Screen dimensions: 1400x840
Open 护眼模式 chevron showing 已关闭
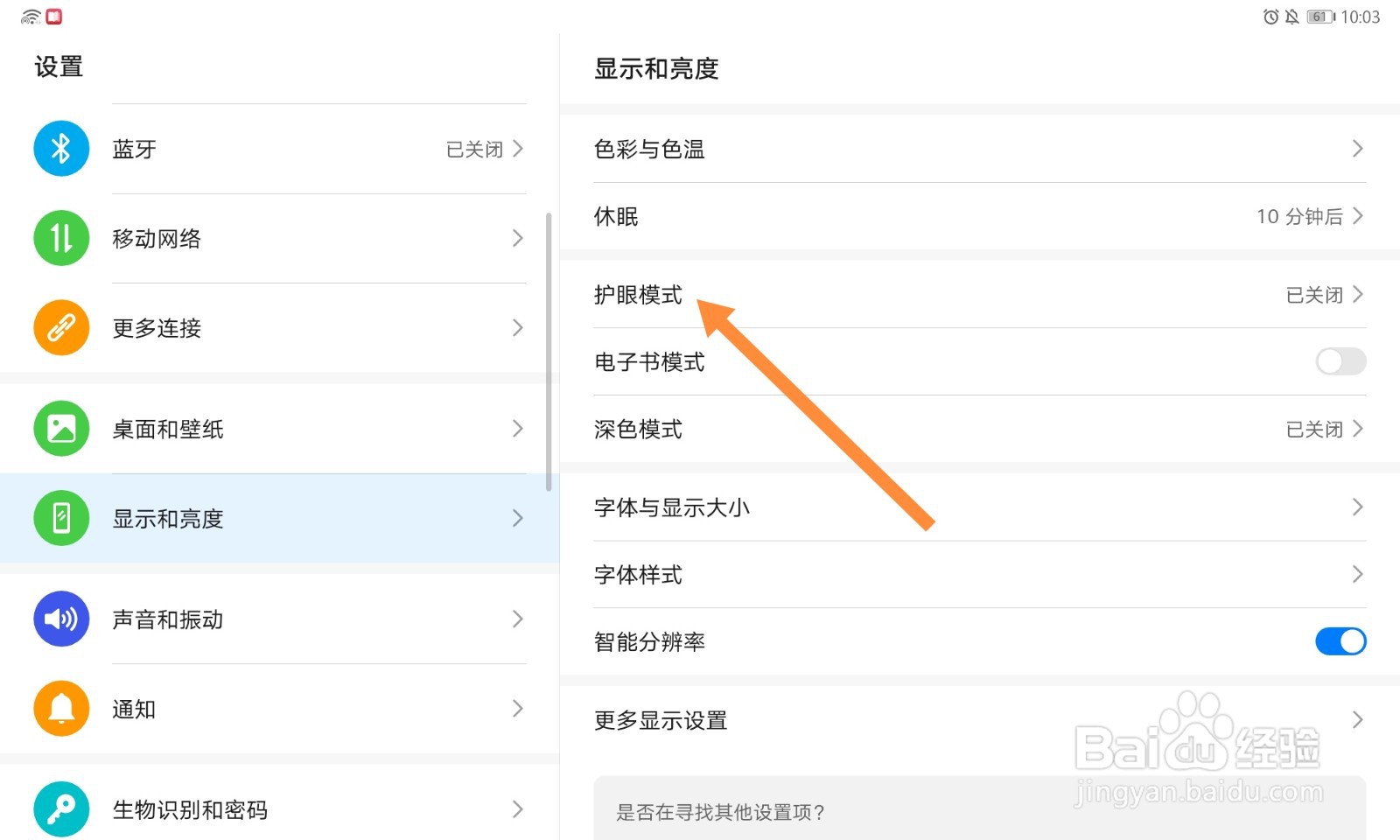[x=1357, y=295]
